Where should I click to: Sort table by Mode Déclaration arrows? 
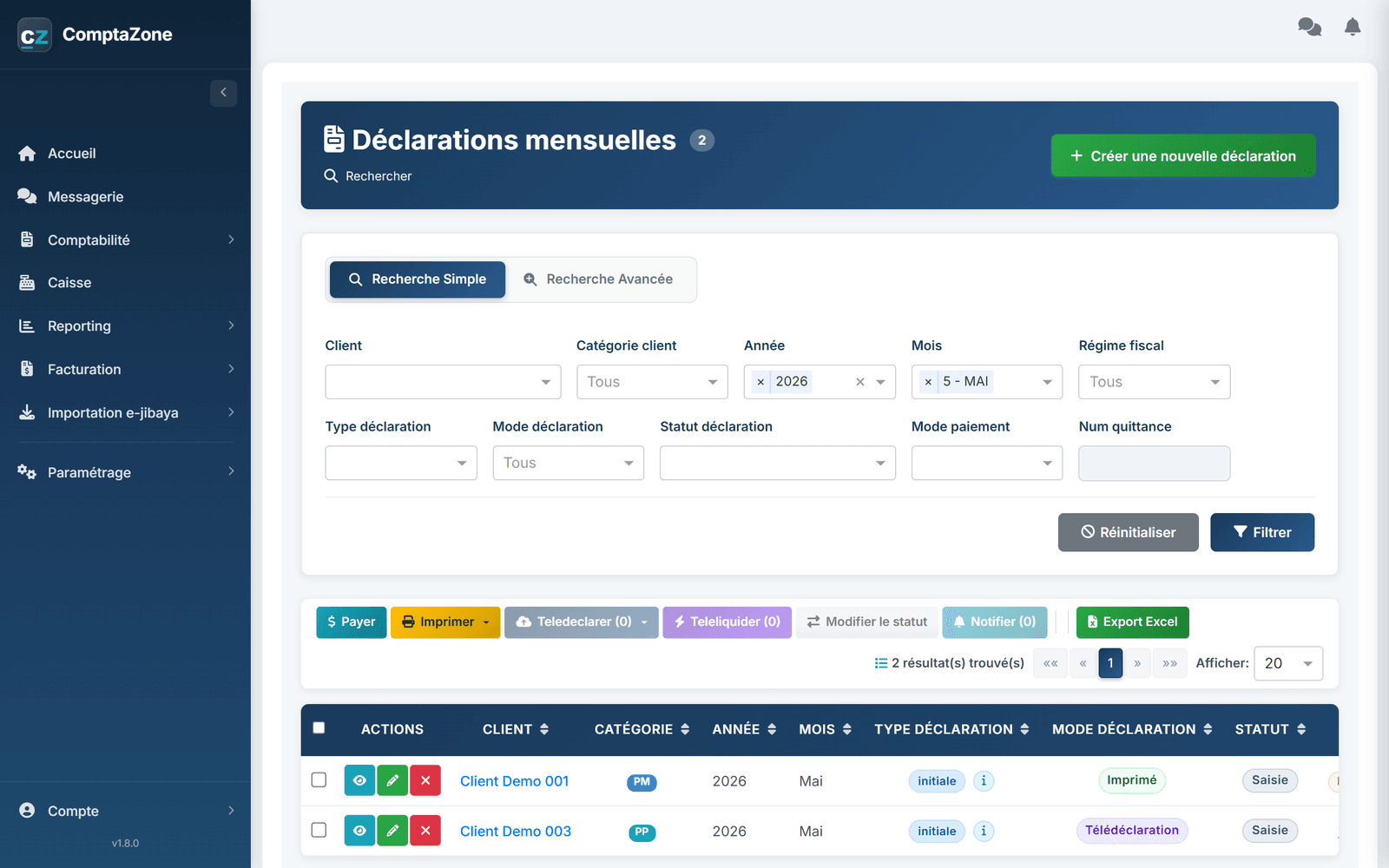(1208, 729)
